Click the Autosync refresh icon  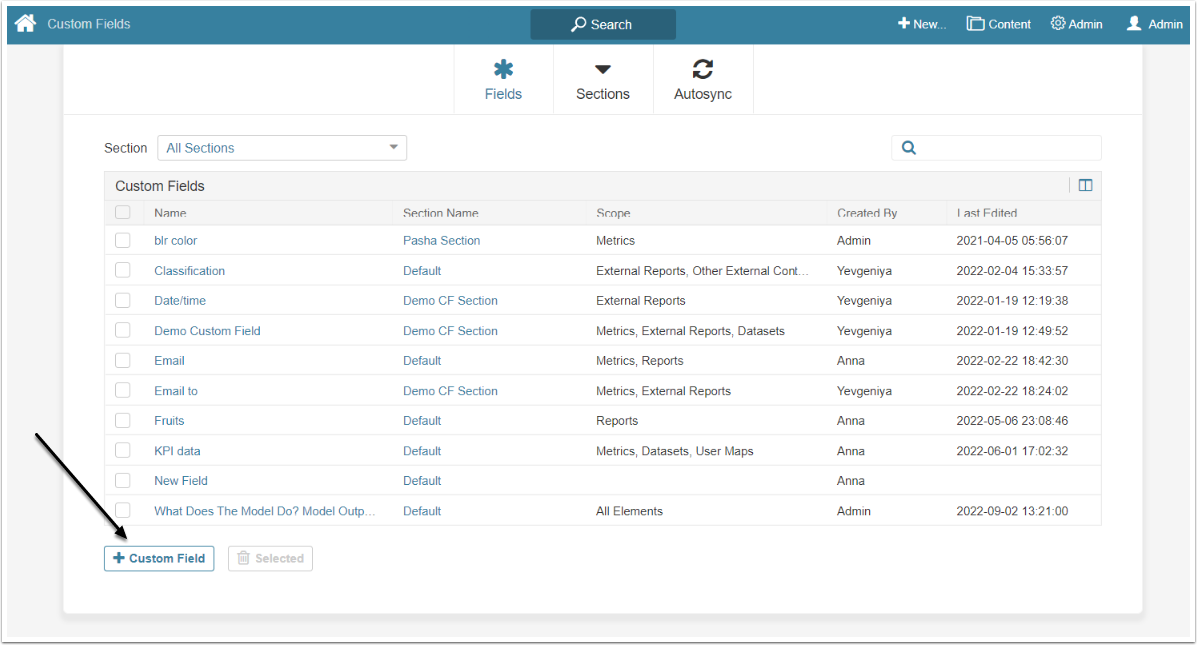pos(702,70)
